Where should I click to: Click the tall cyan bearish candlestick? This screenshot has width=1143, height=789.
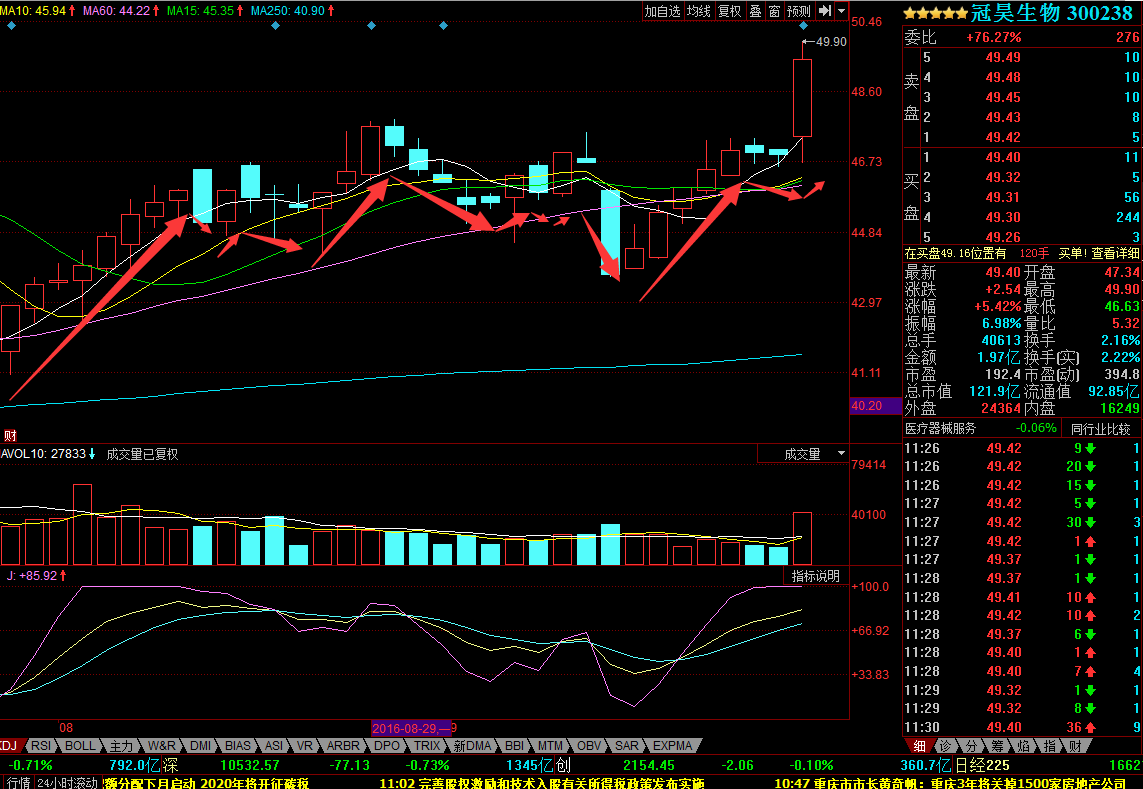click(x=610, y=232)
